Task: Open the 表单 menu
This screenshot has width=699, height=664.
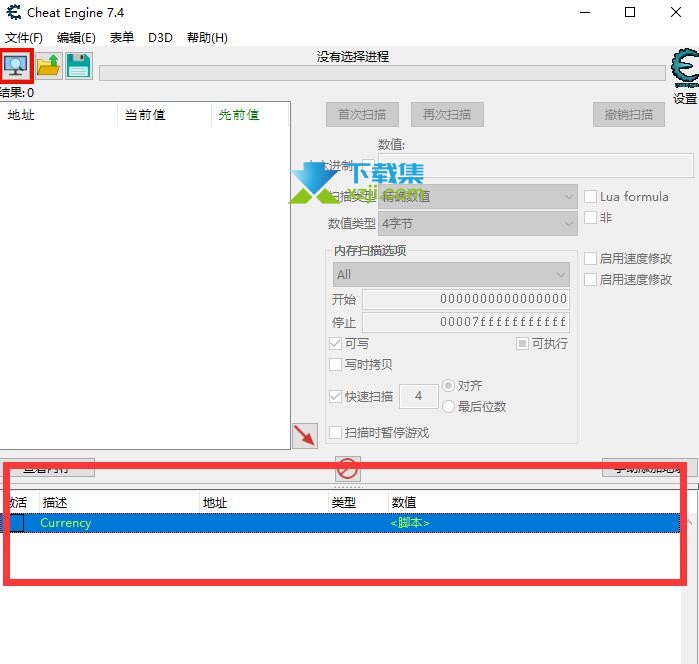Action: [122, 37]
